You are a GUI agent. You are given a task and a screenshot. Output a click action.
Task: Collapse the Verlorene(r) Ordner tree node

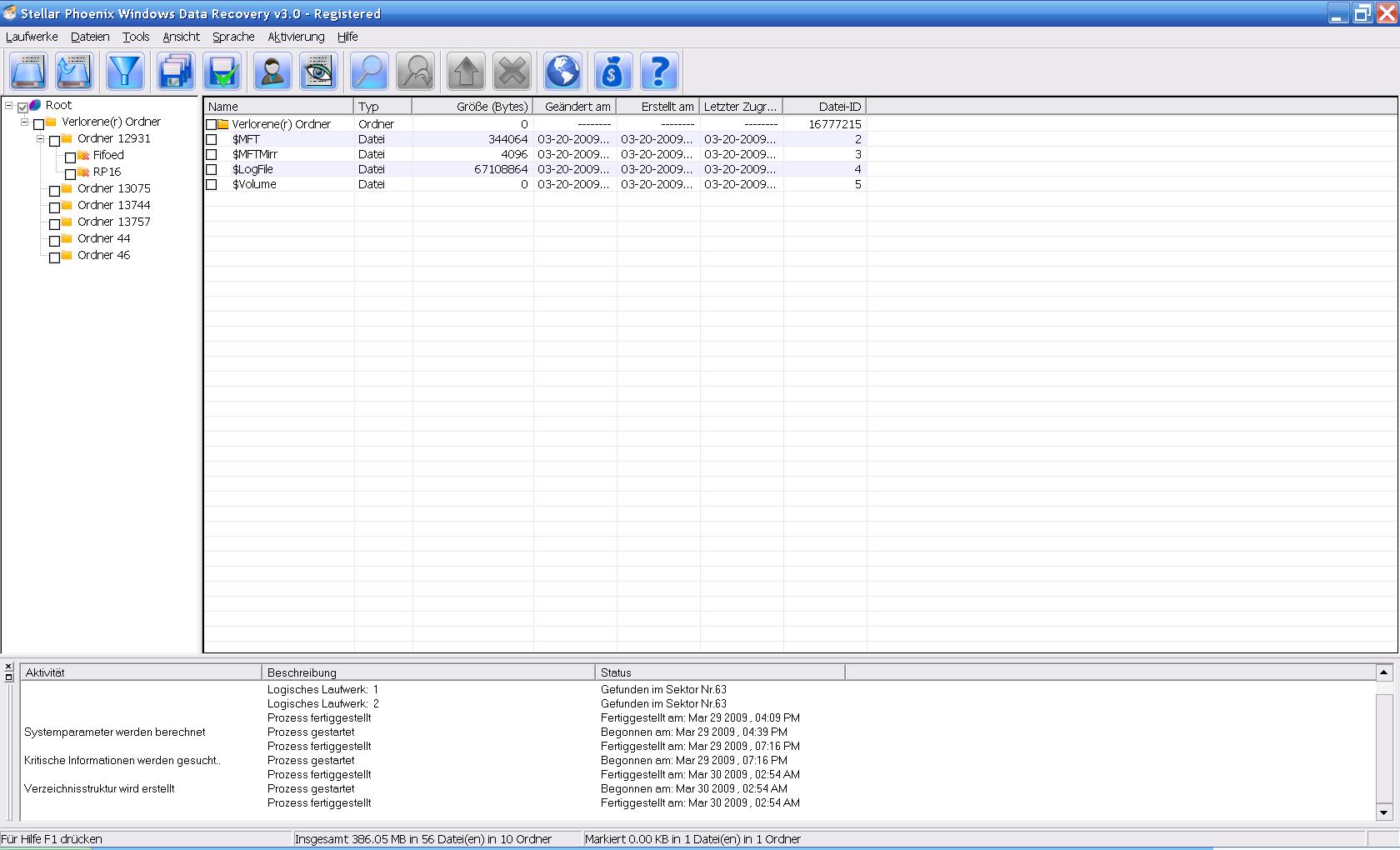(x=24, y=122)
